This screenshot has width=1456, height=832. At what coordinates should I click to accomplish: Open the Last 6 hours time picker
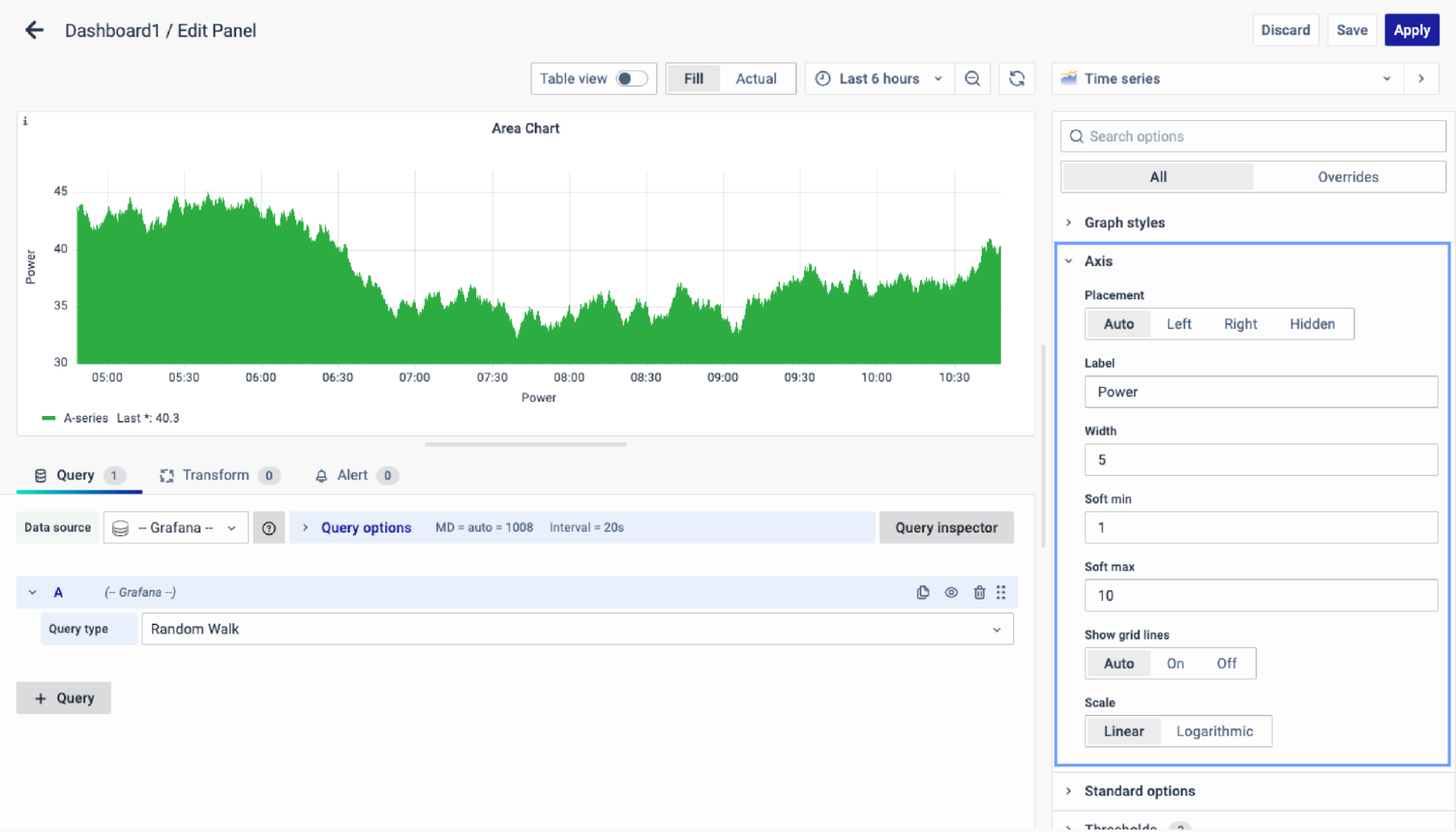[879, 79]
